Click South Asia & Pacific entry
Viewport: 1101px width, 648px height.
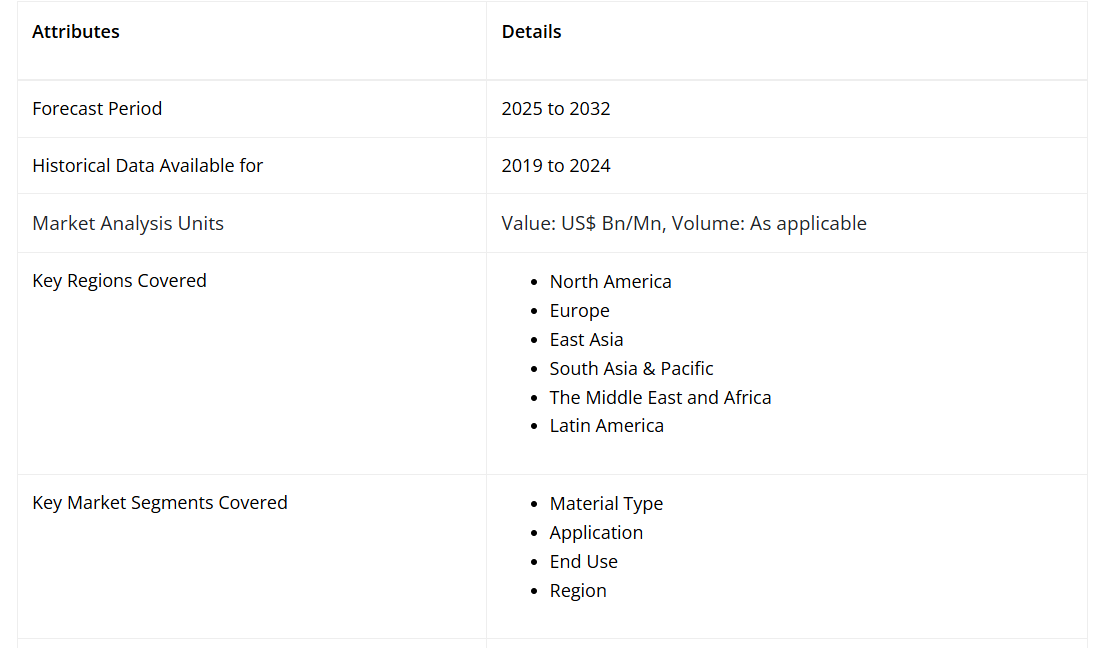(x=631, y=369)
